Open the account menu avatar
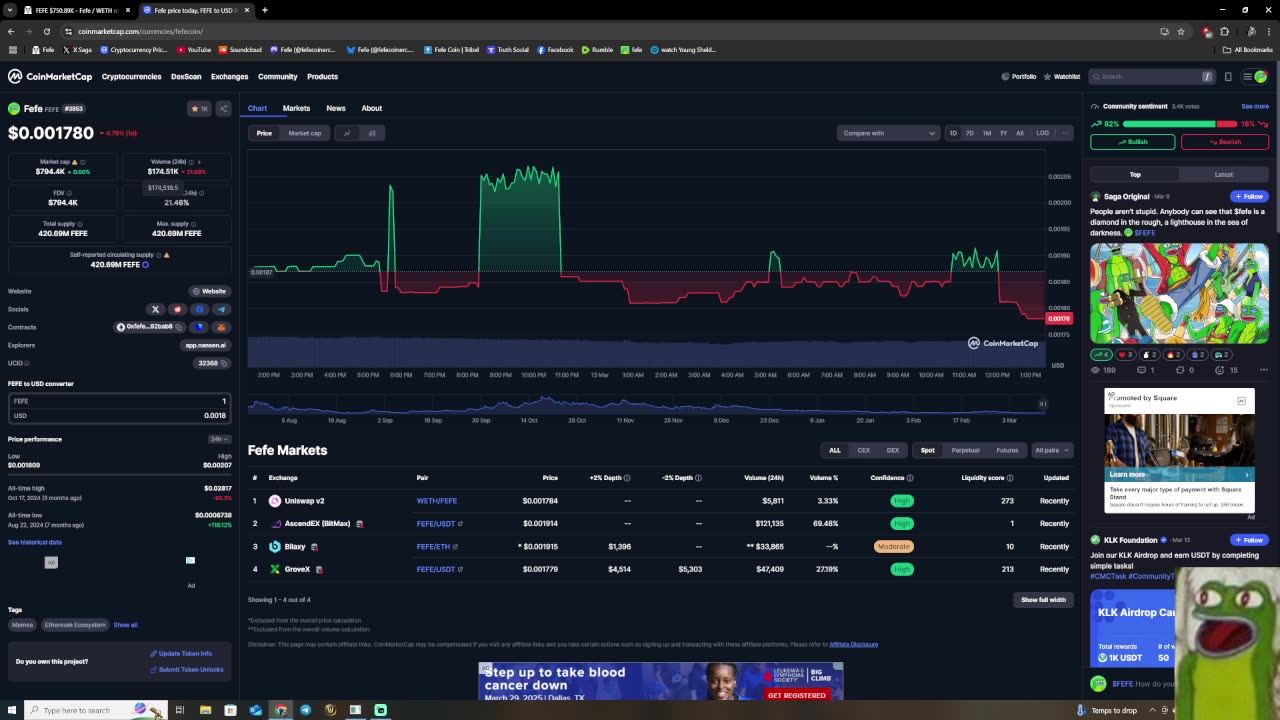This screenshot has width=1280, height=720. point(1261,76)
